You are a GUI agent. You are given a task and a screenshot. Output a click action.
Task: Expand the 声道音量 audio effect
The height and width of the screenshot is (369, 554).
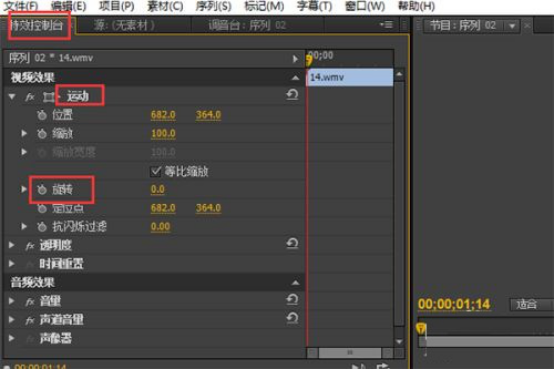(x=12, y=320)
